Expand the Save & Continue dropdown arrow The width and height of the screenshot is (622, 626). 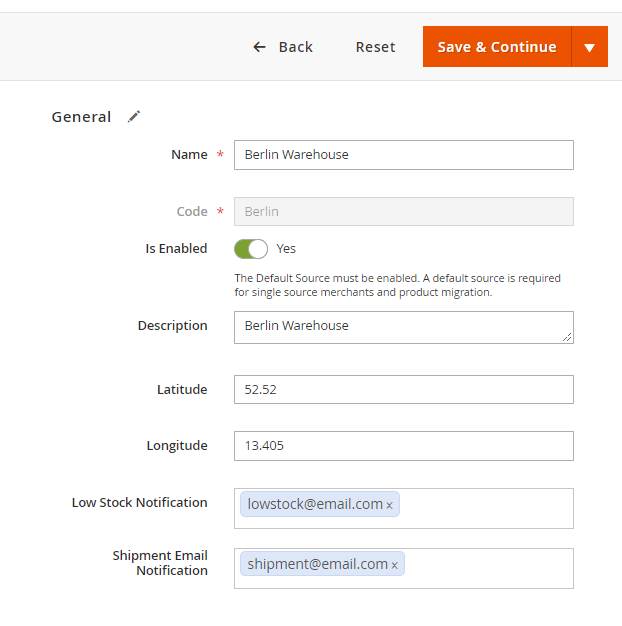(x=589, y=47)
